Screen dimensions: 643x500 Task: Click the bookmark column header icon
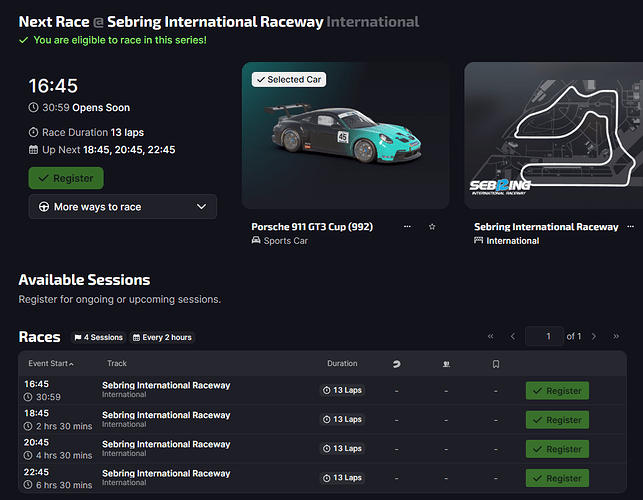tap(495, 364)
